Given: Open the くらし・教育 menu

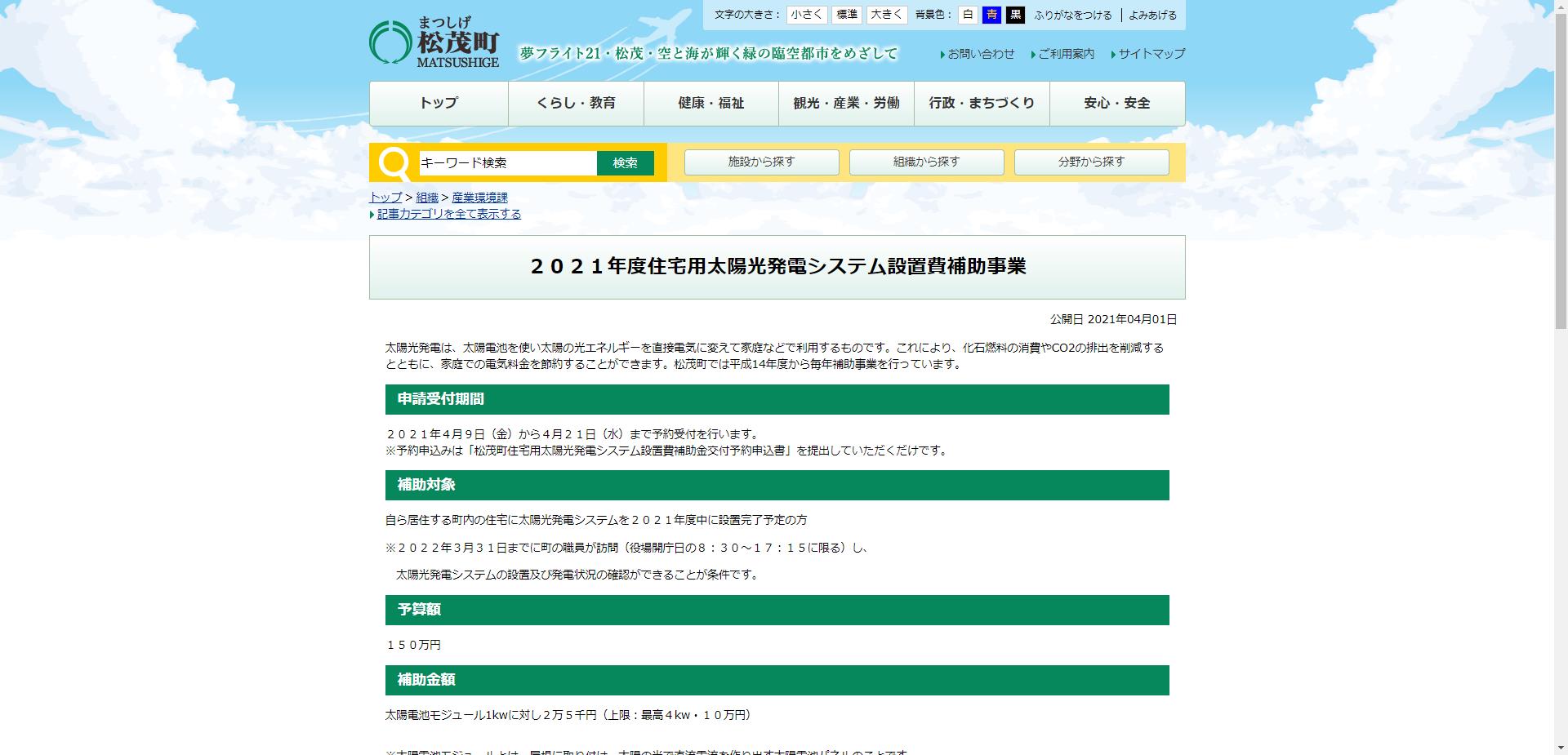Looking at the screenshot, I should click(x=574, y=103).
